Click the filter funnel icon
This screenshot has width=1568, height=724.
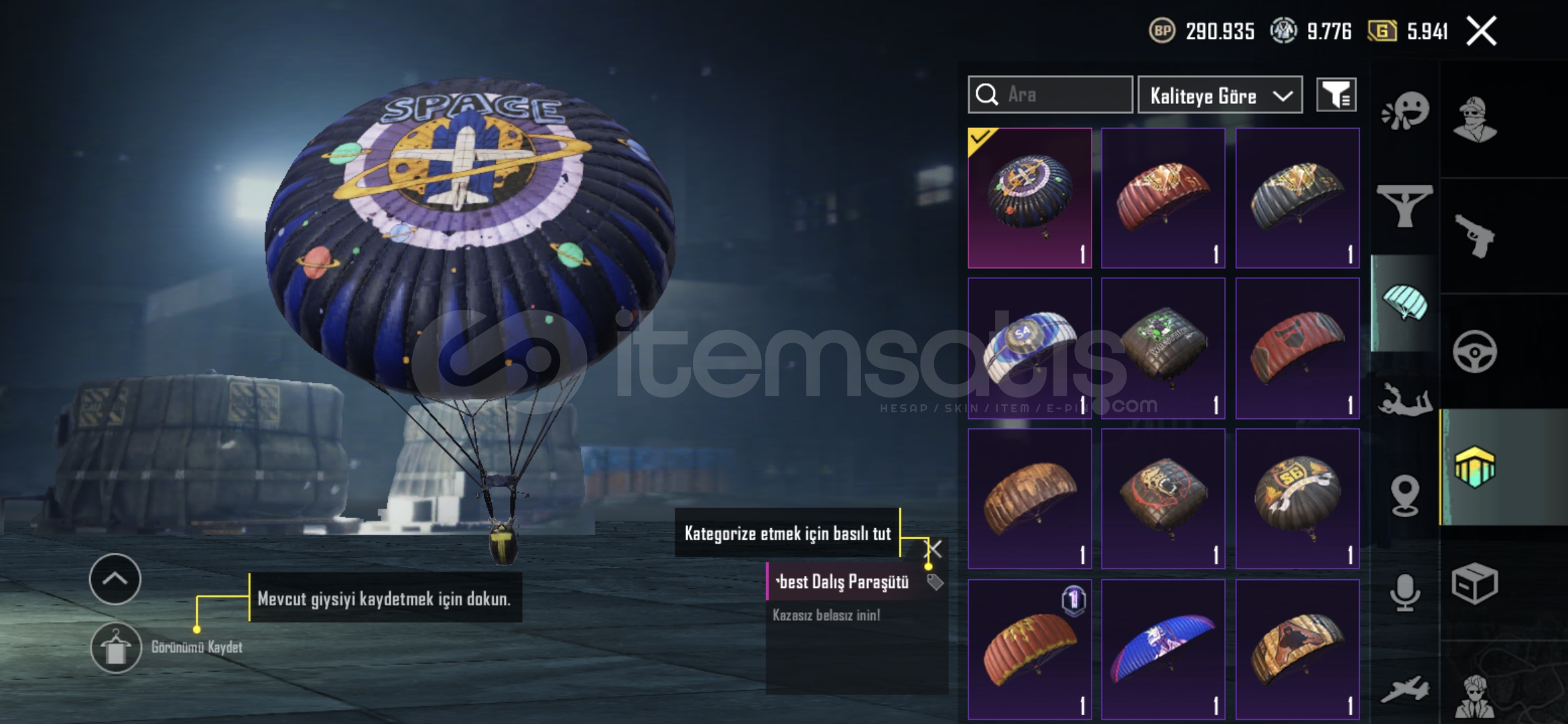pyautogui.click(x=1336, y=95)
